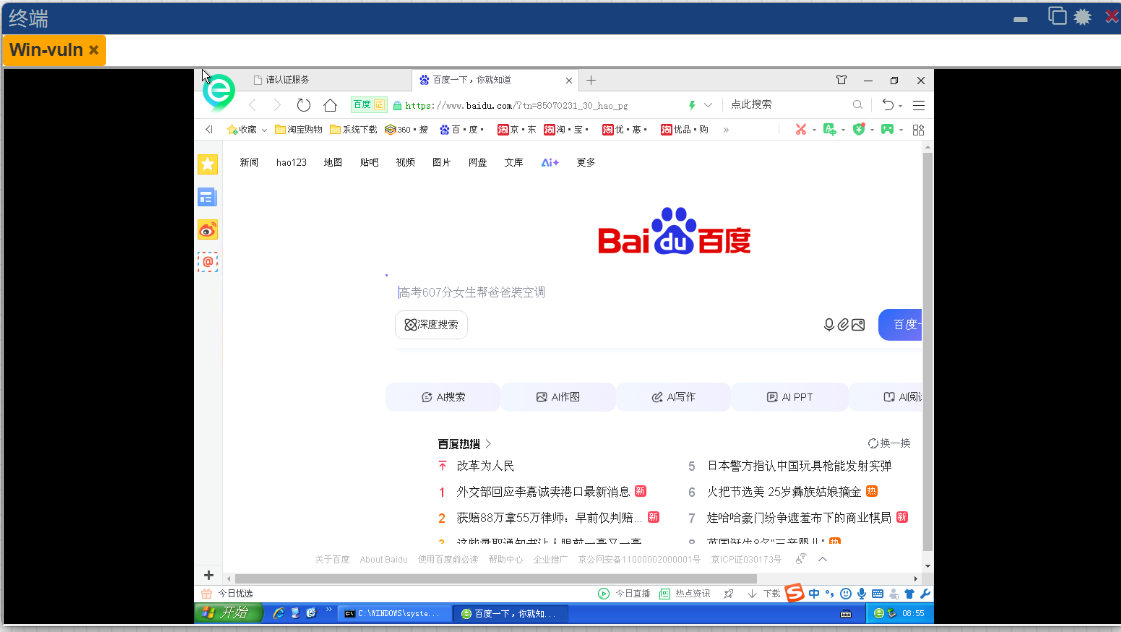Click the browser back arrow
The height and width of the screenshot is (632, 1121).
[252, 105]
